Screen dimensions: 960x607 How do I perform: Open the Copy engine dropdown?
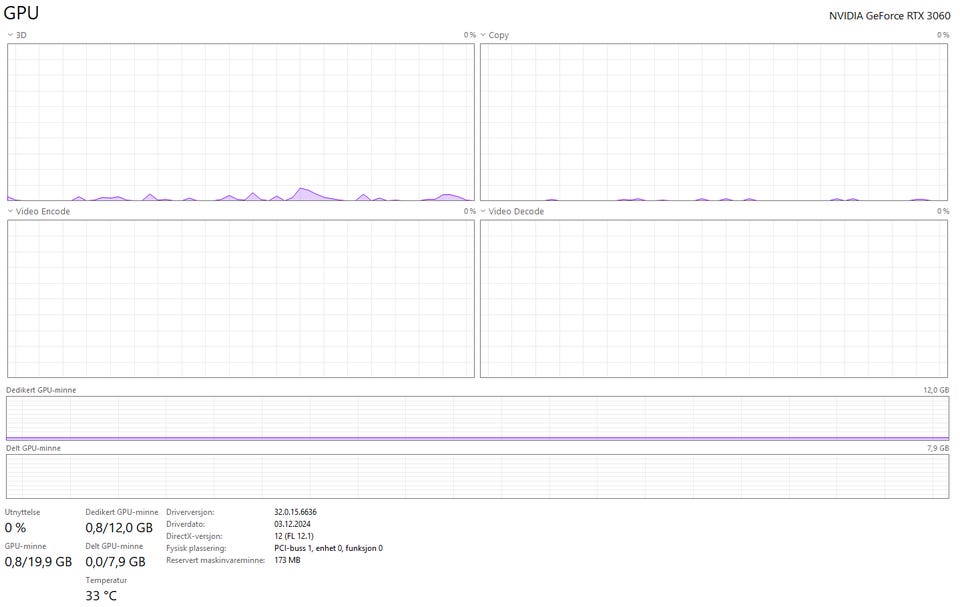click(x=495, y=35)
